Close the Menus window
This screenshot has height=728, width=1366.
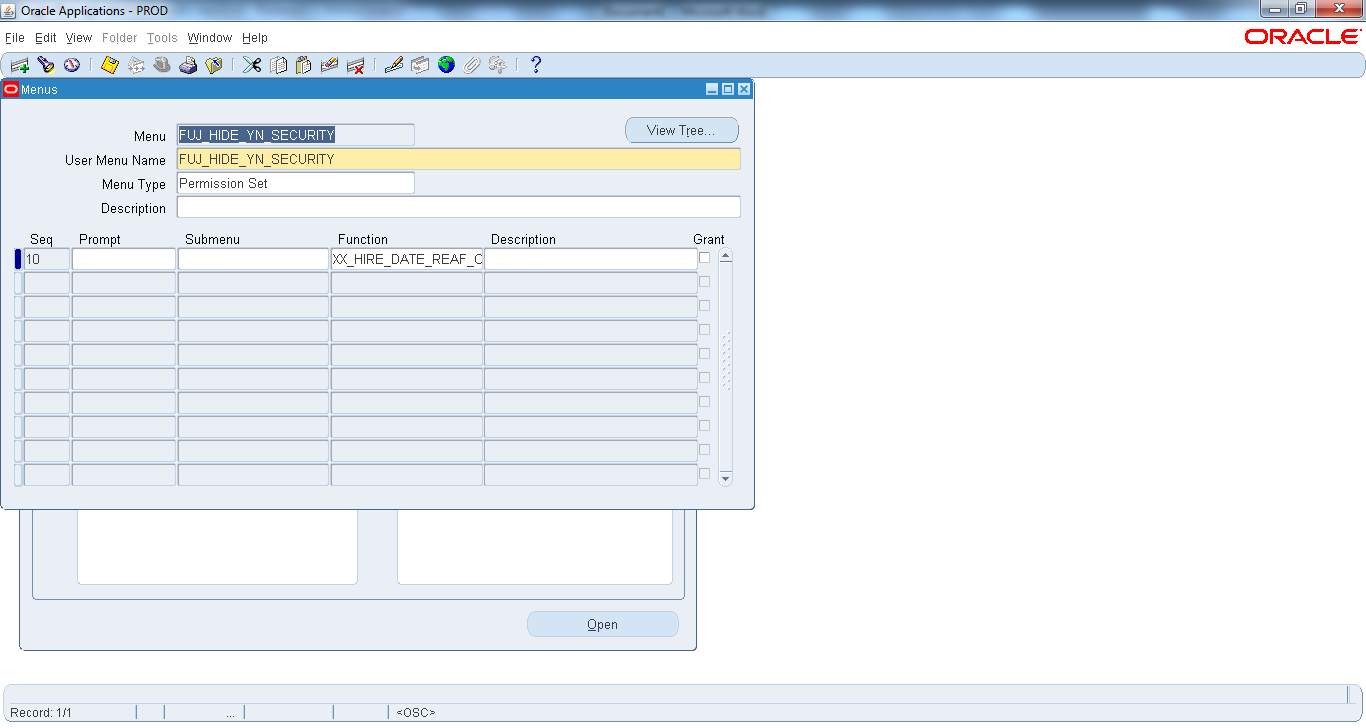(744, 89)
